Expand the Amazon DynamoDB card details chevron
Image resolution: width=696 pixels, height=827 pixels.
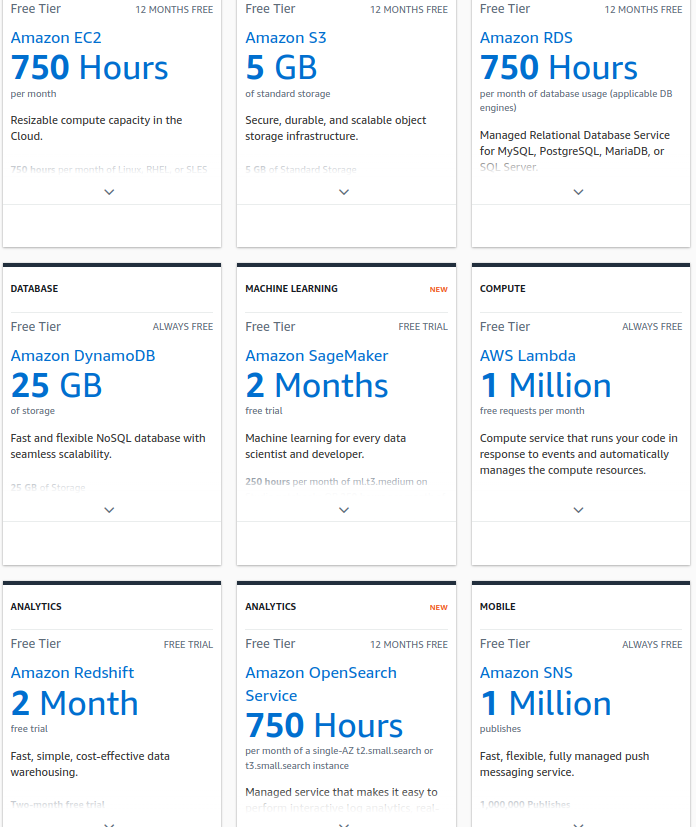coord(109,510)
